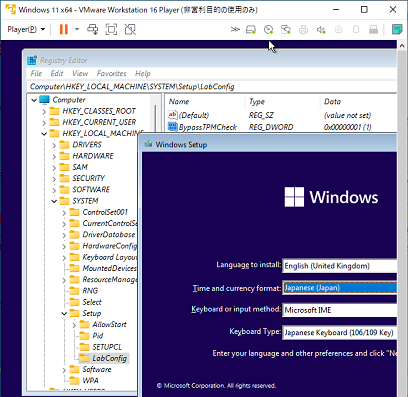This screenshot has width=408, height=397.
Task: Click the VMware scrollbar up arrow
Action: pos(402,45)
